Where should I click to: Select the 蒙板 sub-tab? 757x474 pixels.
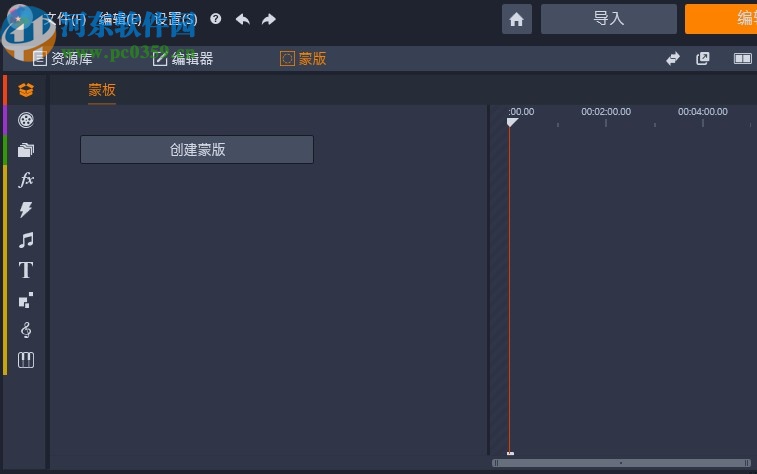tap(102, 90)
